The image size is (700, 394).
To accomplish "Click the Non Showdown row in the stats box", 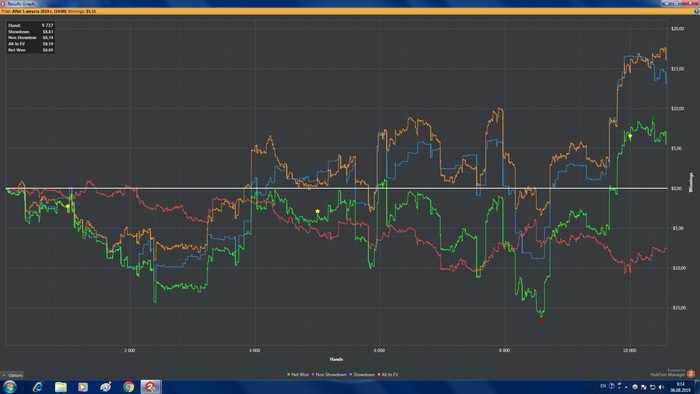I will pos(30,38).
